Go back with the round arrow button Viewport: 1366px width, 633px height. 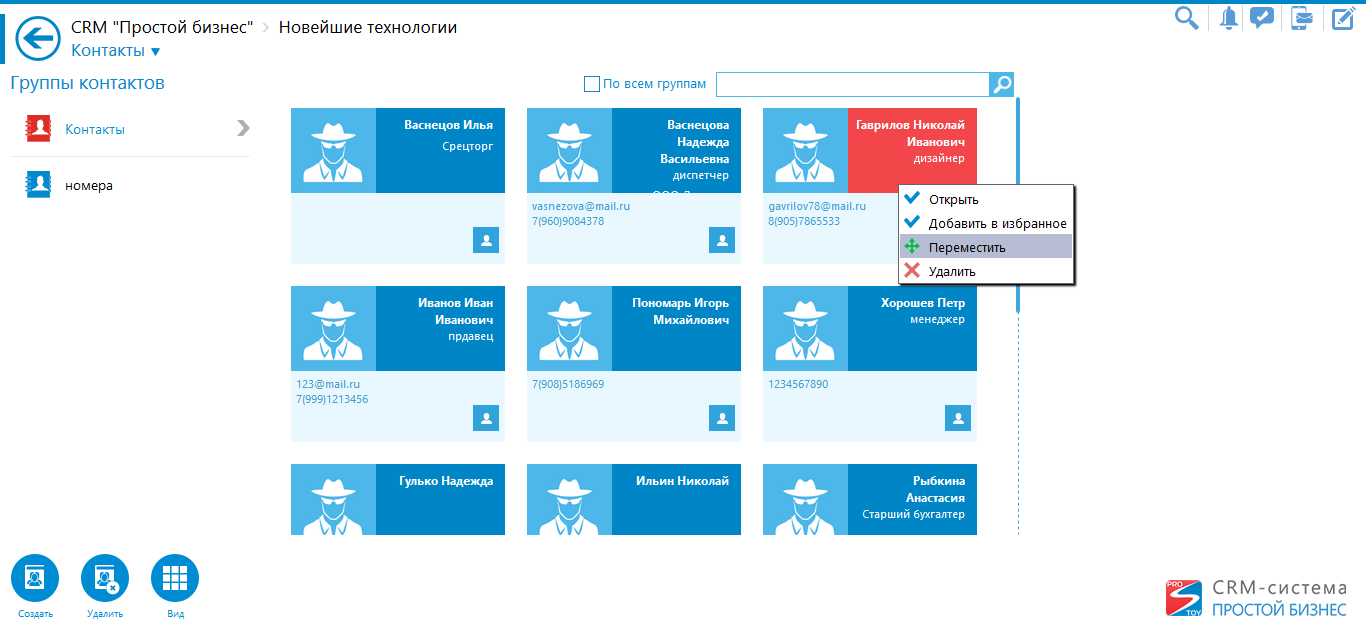click(39, 39)
